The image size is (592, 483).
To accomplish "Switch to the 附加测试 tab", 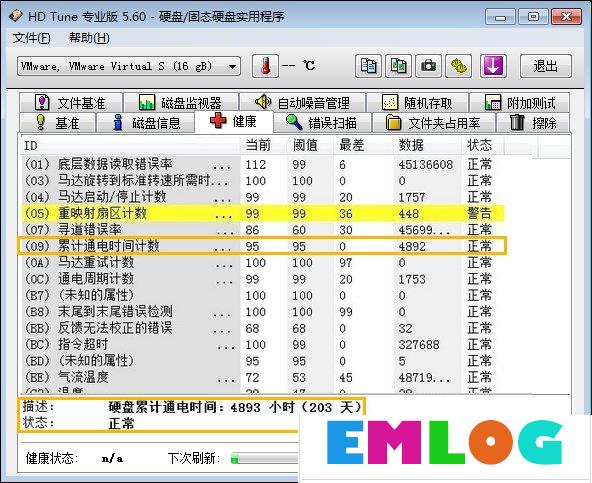I will click(x=520, y=102).
